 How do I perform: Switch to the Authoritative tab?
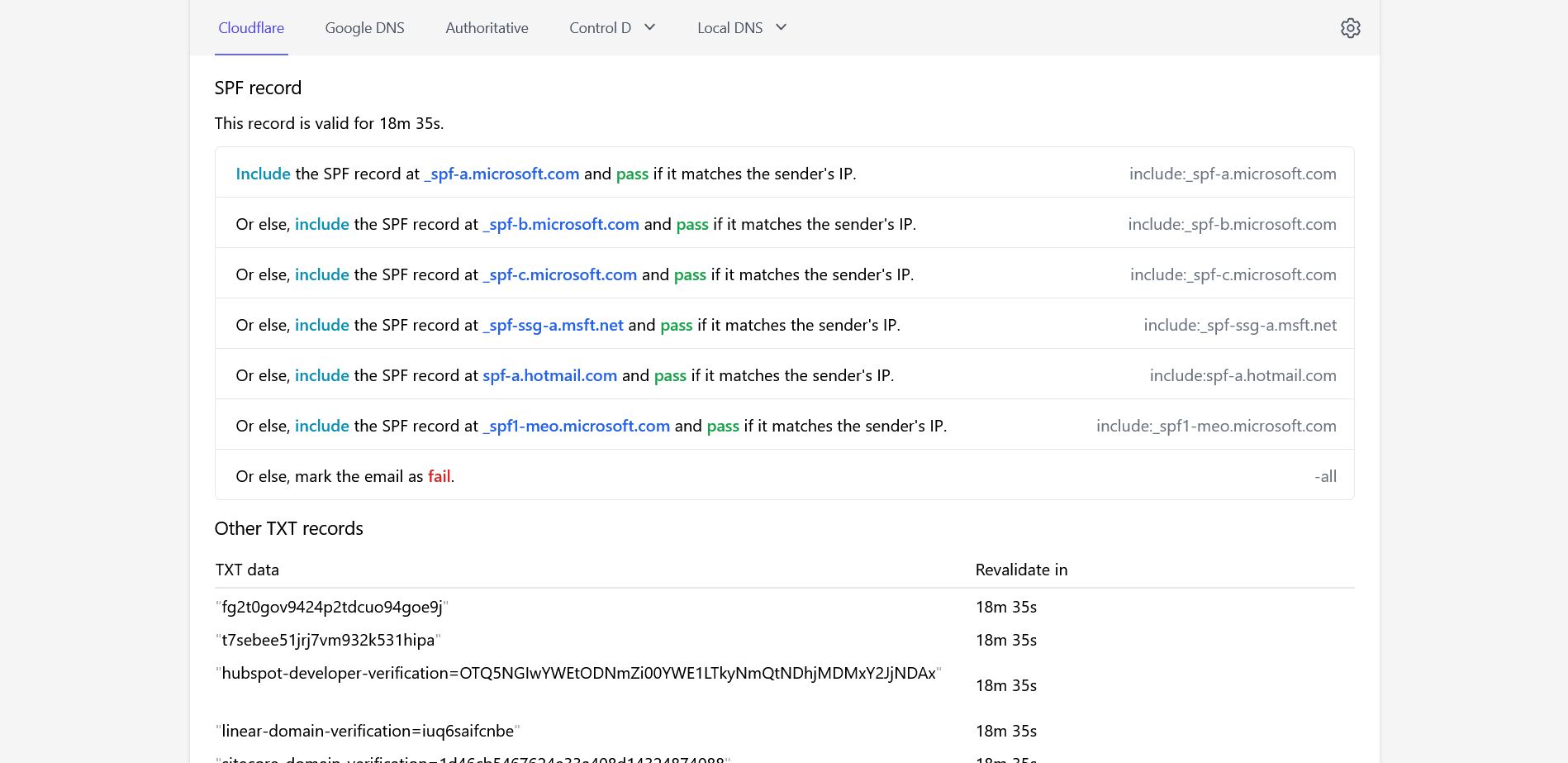coord(487,28)
